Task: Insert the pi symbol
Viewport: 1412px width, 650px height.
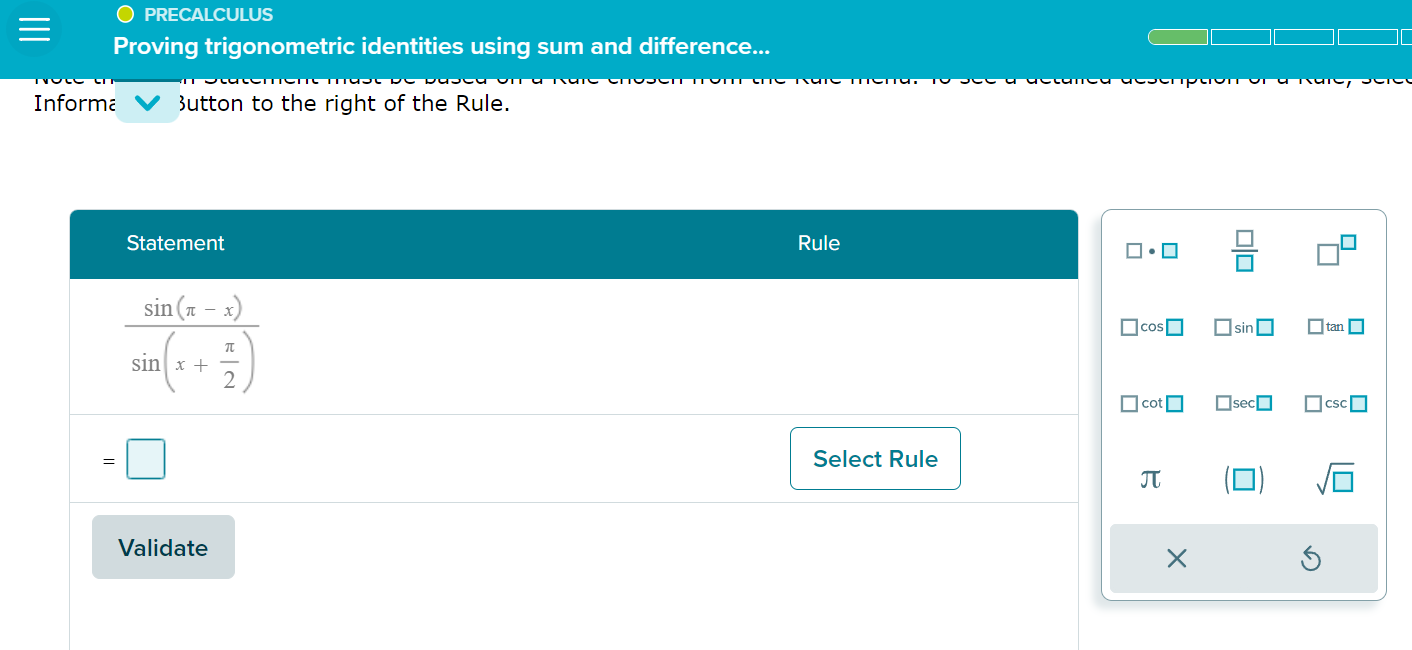Action: pyautogui.click(x=1151, y=479)
